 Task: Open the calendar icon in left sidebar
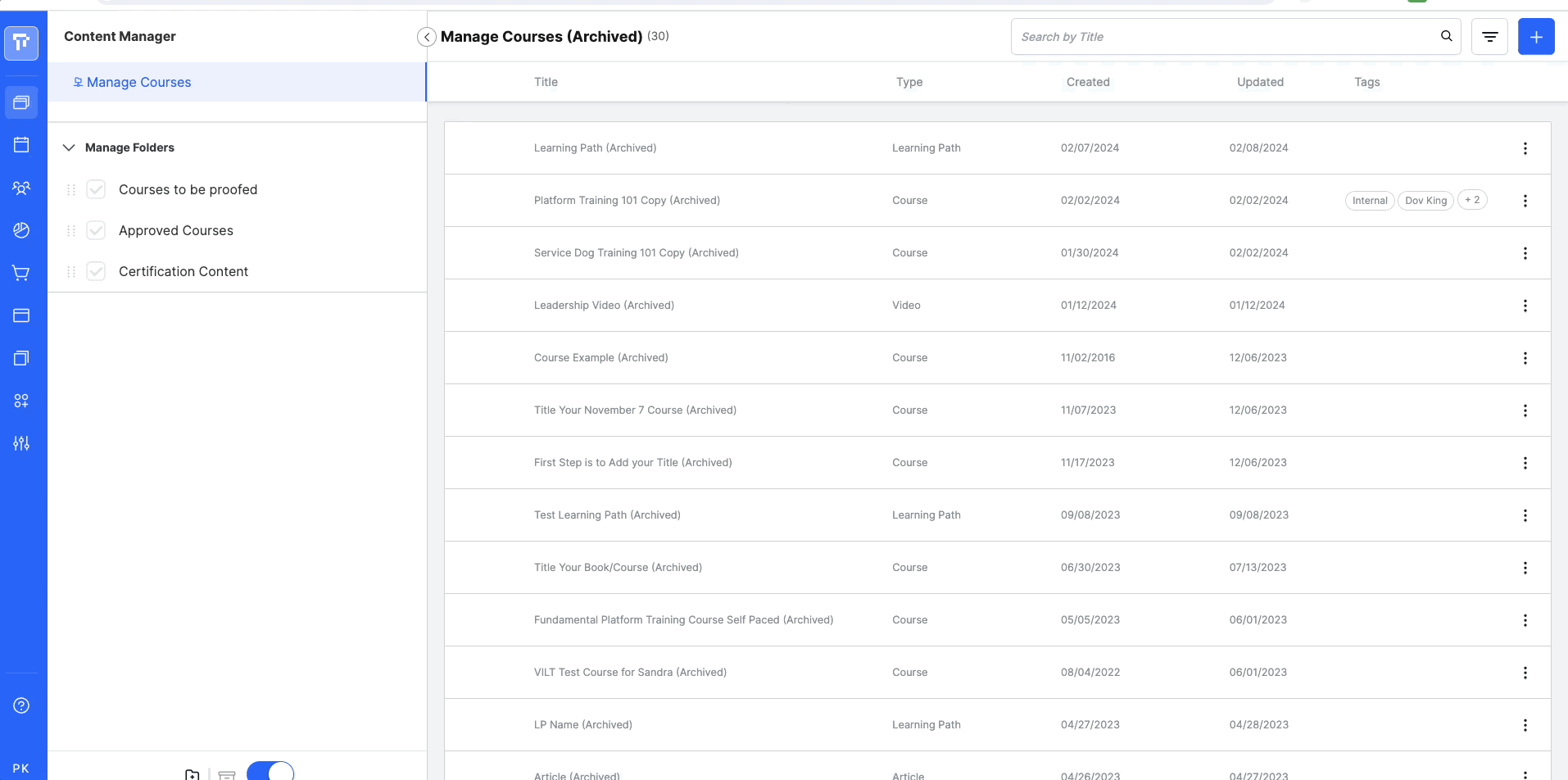[21, 145]
